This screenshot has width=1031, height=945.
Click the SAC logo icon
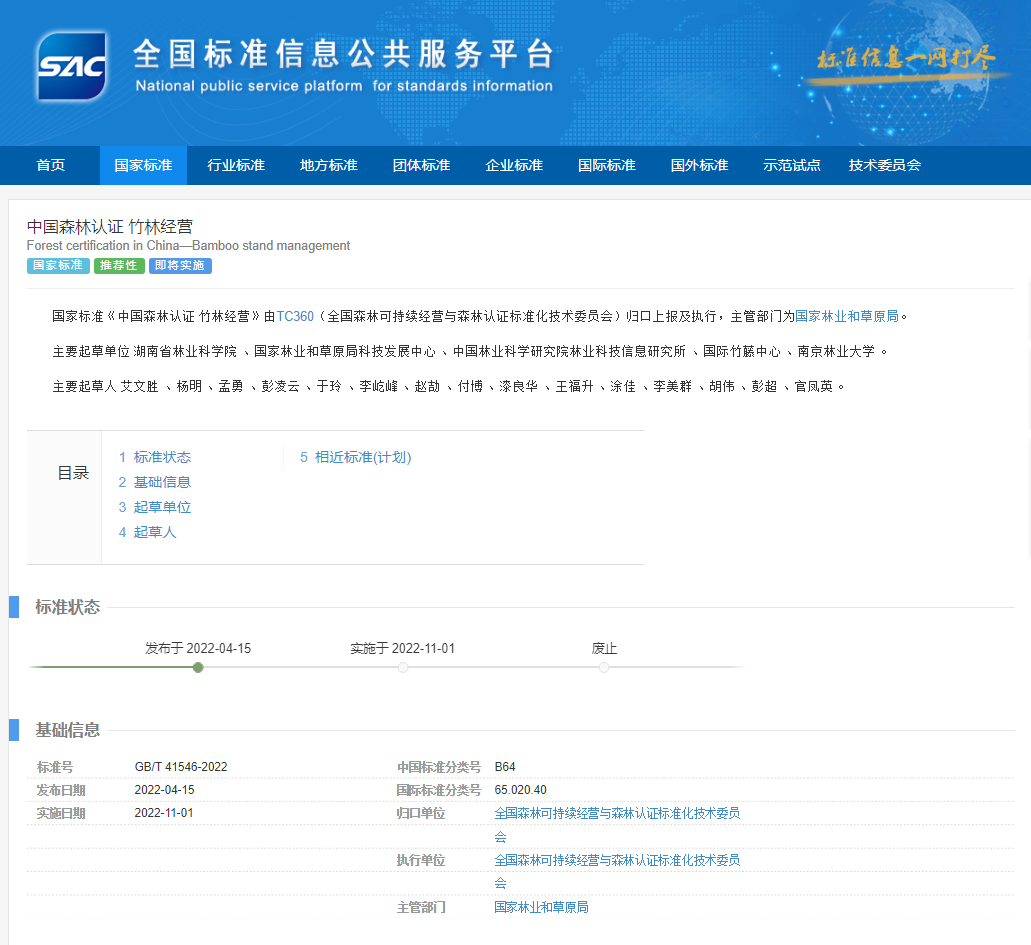71,66
